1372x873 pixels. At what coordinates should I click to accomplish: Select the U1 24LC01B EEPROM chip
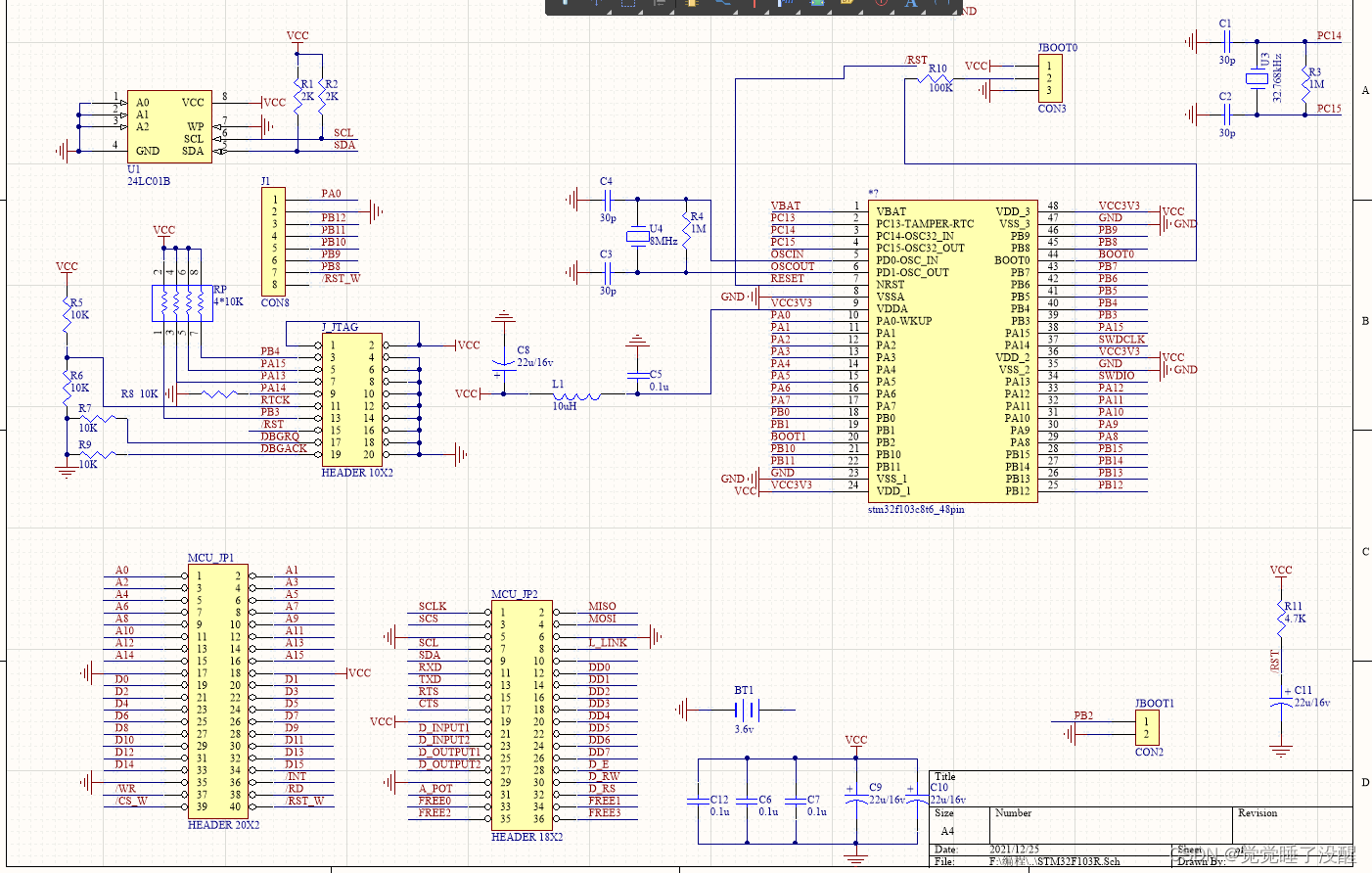point(168,127)
